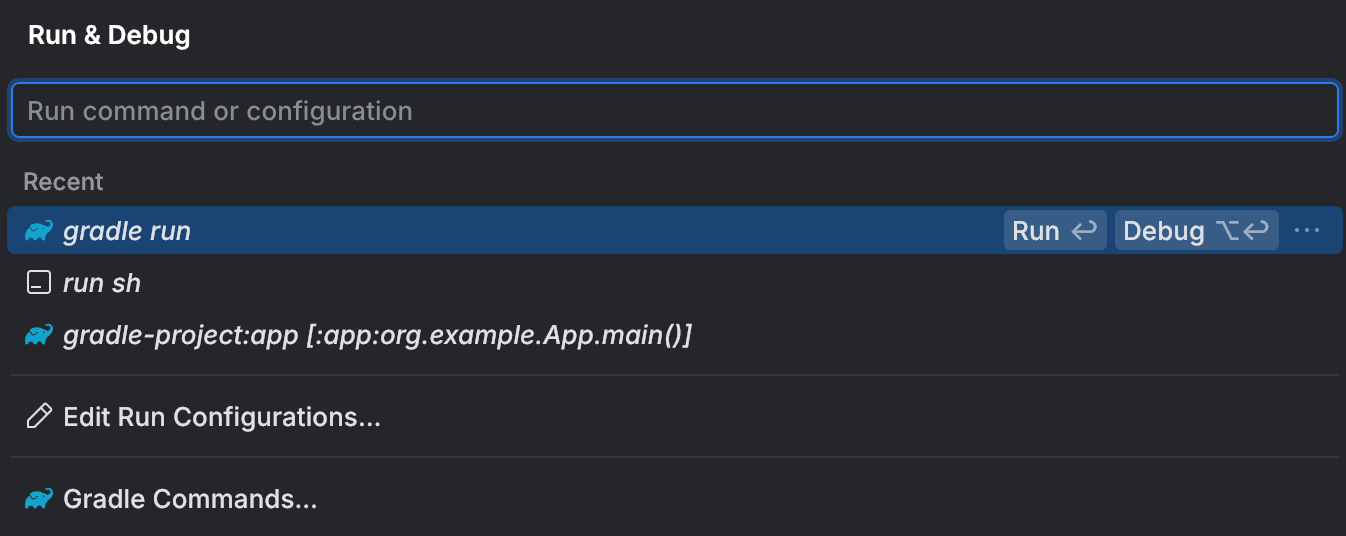1346x536 pixels.
Task: Click the Gradle elephant icon beside gradle run
Action: tap(39, 231)
